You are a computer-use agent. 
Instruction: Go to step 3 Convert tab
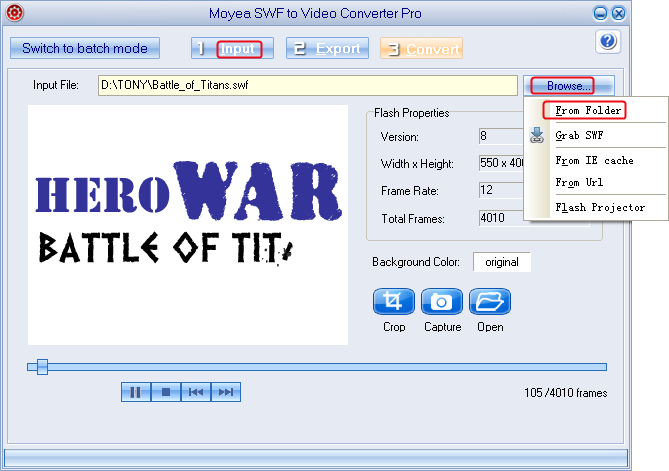[x=422, y=48]
